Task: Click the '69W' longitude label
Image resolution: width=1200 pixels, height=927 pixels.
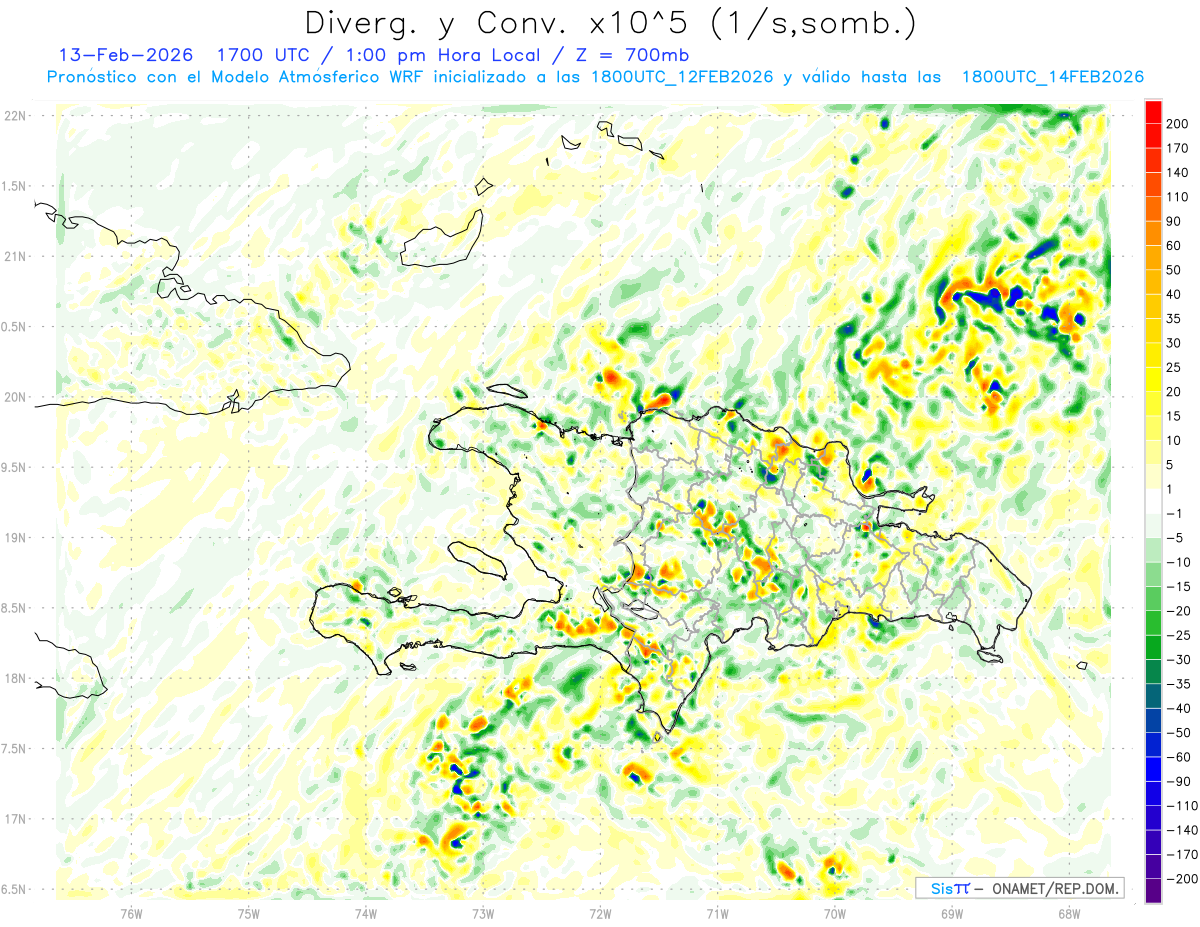Action: click(951, 914)
